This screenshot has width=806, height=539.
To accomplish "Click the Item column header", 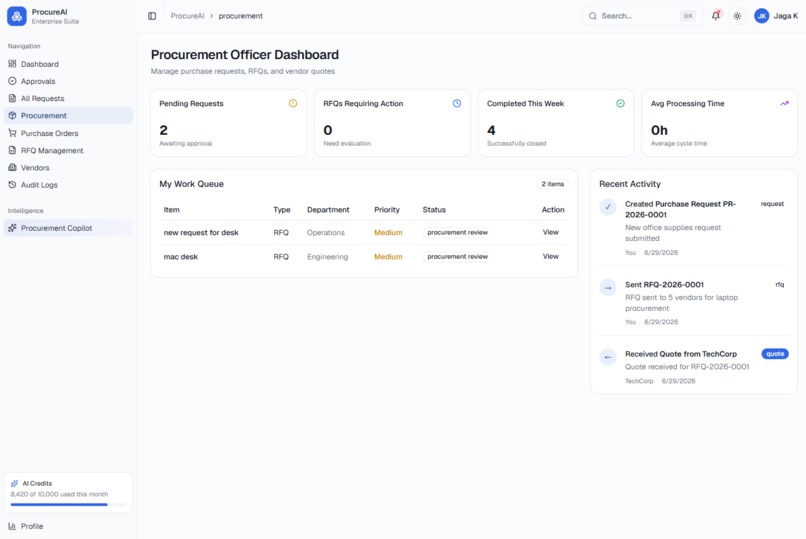I will coord(171,210).
